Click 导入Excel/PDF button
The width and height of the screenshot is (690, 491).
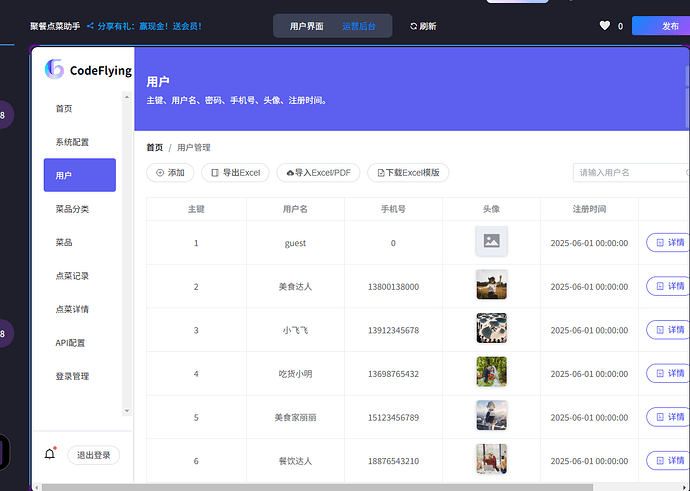[x=318, y=172]
